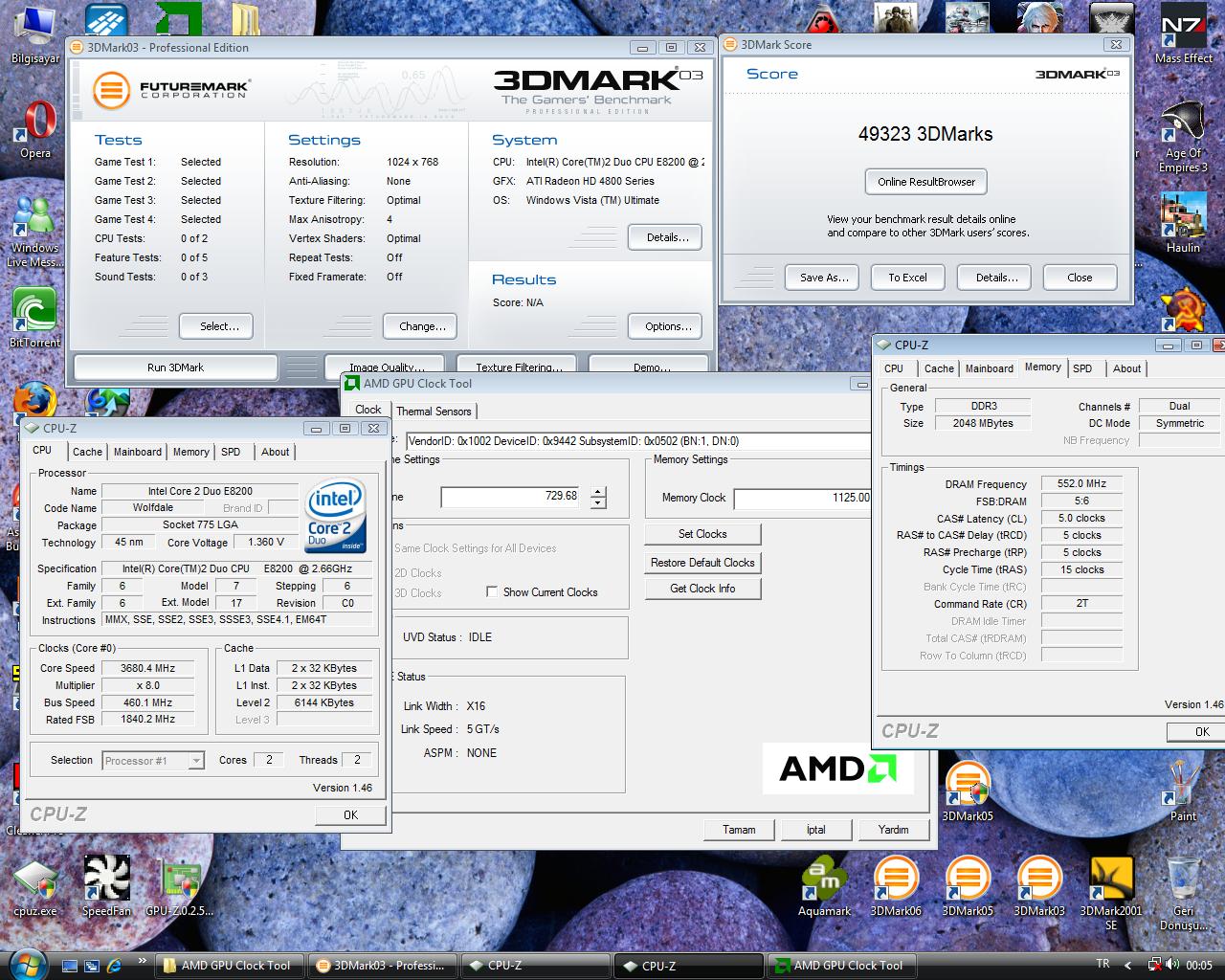Launch Mass Effect desktop shortcut
This screenshot has height=980, width=1225.
point(1184,35)
